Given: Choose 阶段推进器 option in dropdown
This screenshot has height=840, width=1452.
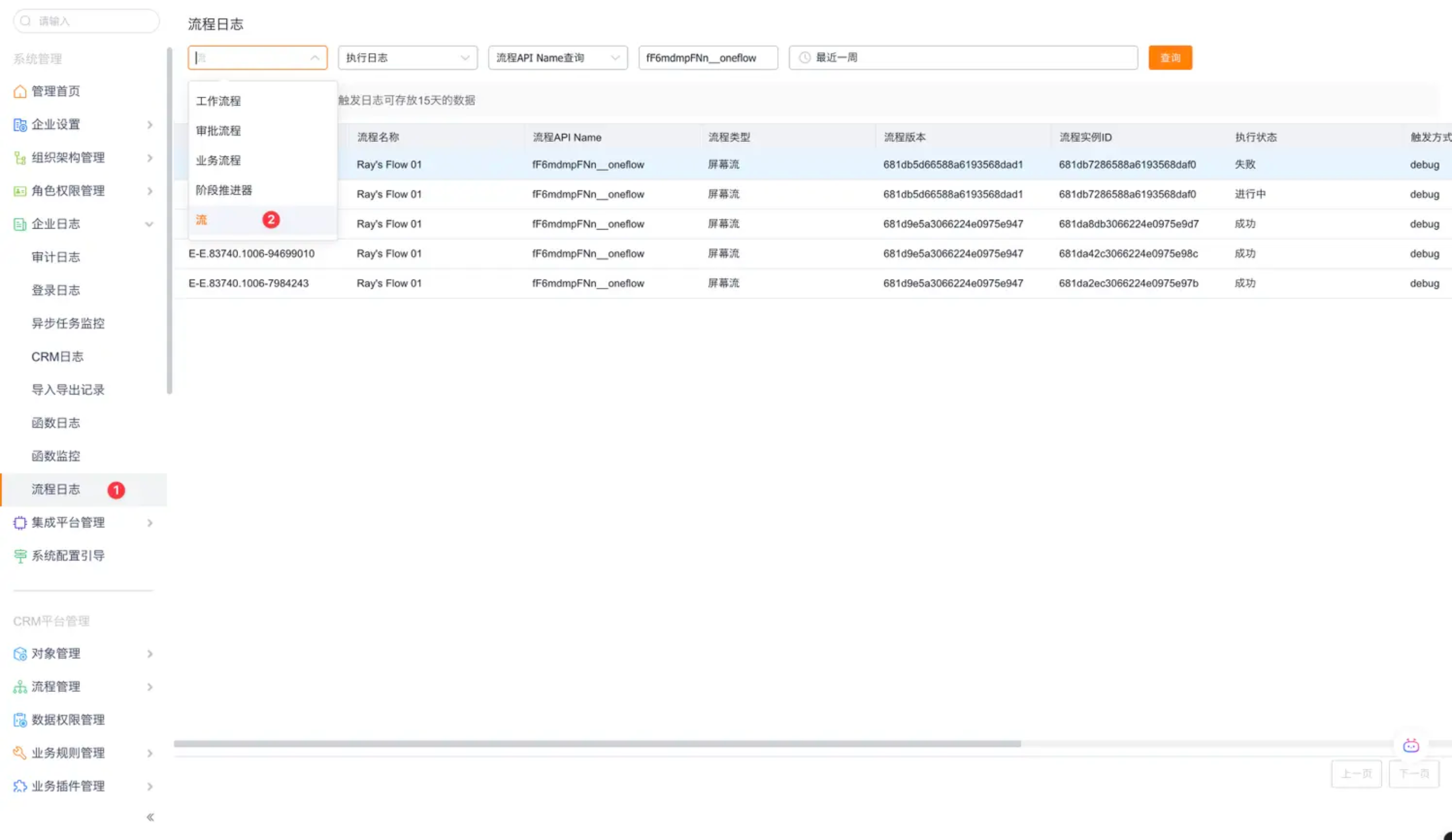Looking at the screenshot, I should click(x=224, y=190).
